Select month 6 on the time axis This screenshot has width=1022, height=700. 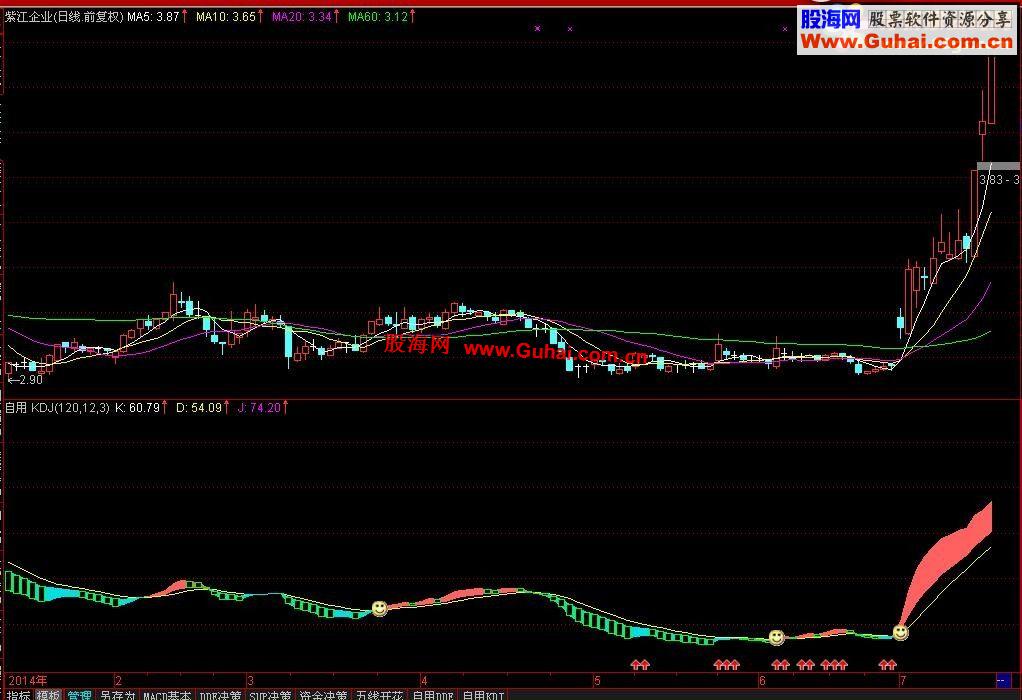(762, 680)
